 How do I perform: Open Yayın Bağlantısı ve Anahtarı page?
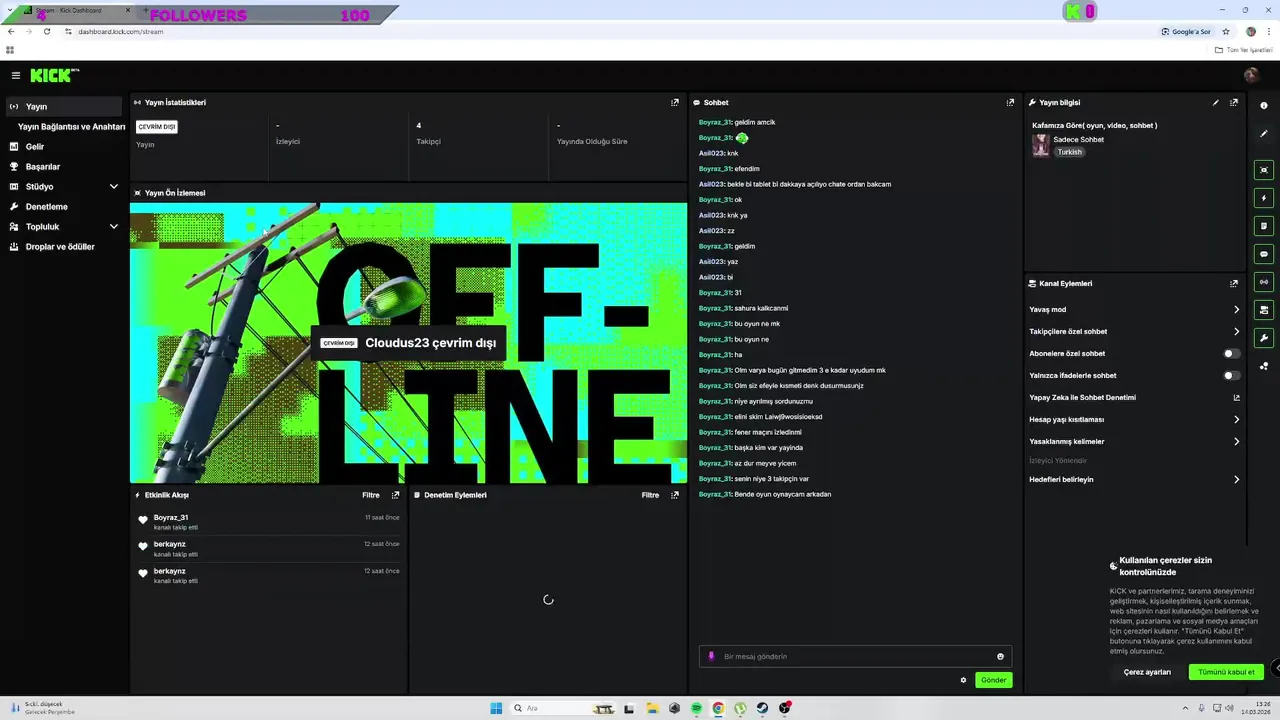pyautogui.click(x=71, y=127)
